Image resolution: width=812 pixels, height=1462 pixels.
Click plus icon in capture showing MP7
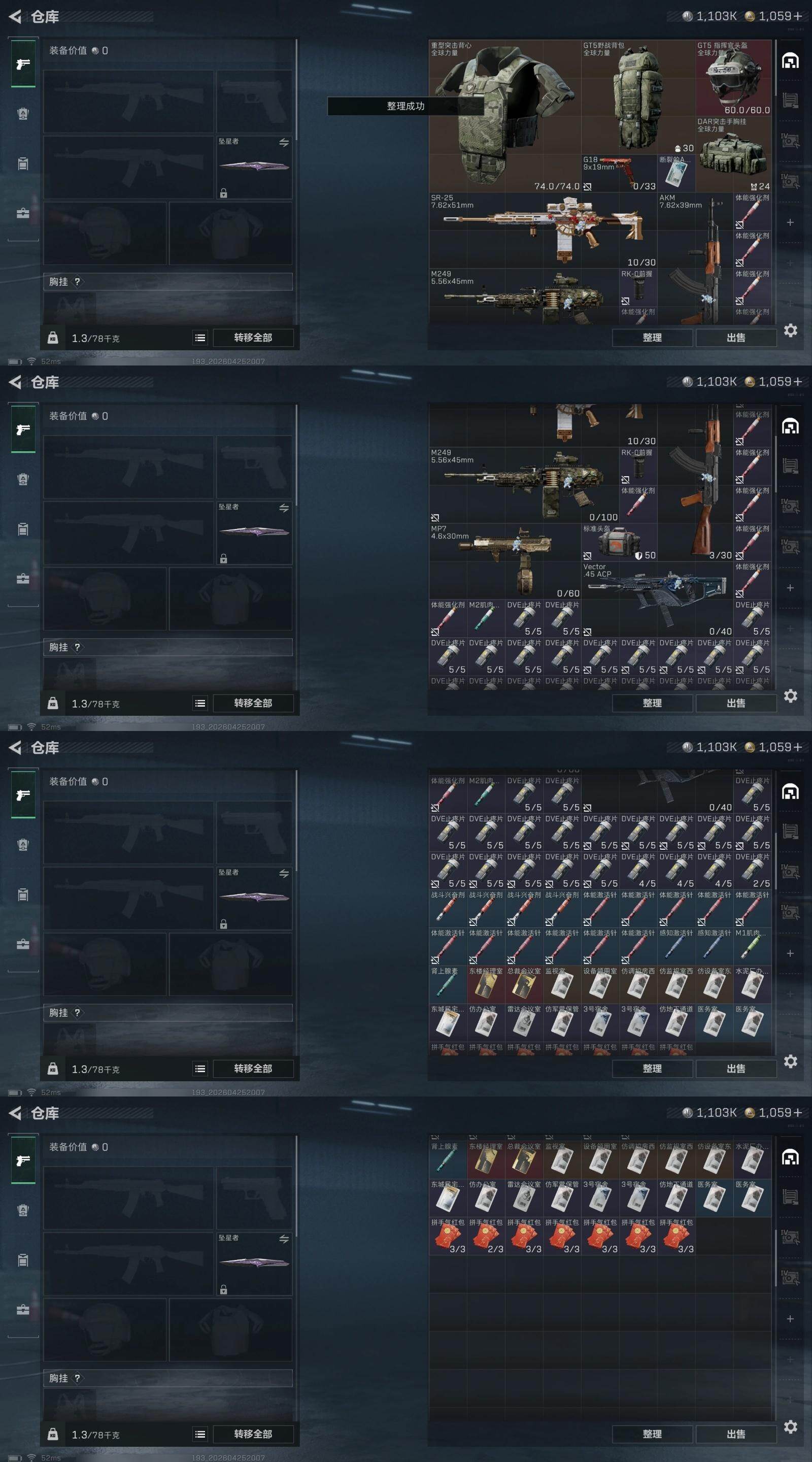tap(790, 587)
